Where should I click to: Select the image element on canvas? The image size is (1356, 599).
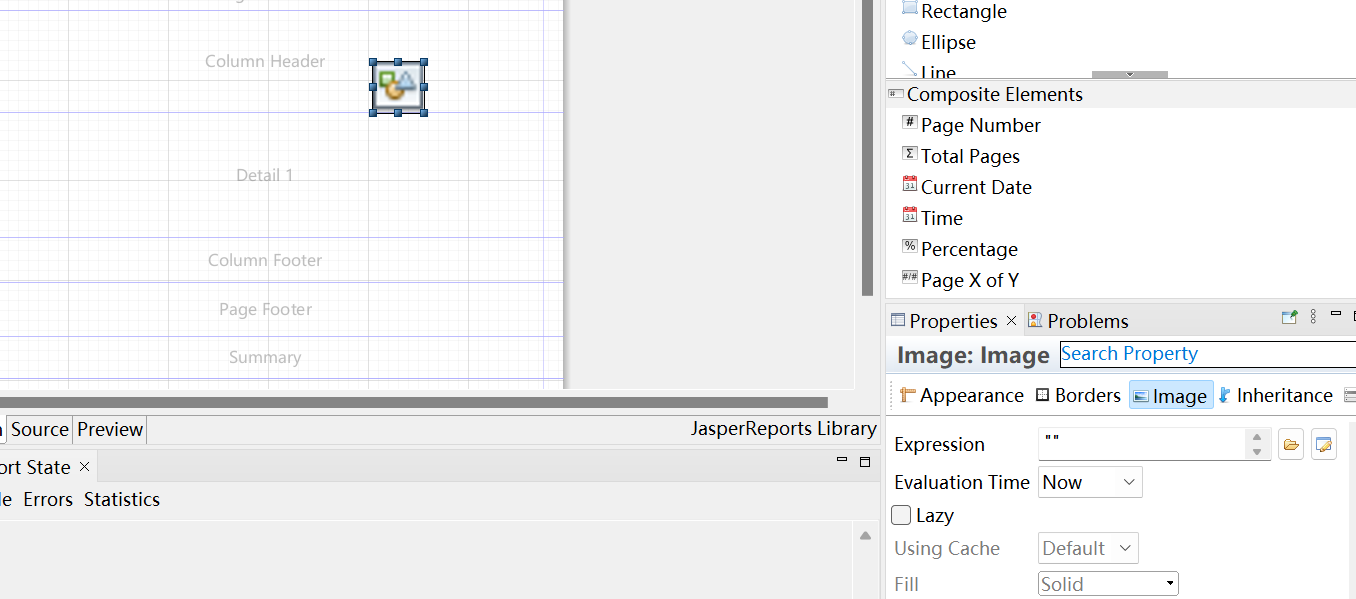398,87
